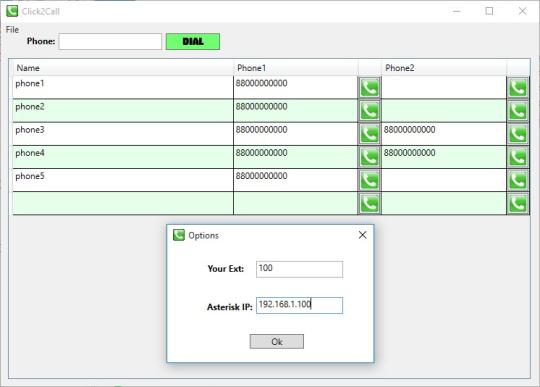Call Phone2 number for phone3 row

[518, 134]
